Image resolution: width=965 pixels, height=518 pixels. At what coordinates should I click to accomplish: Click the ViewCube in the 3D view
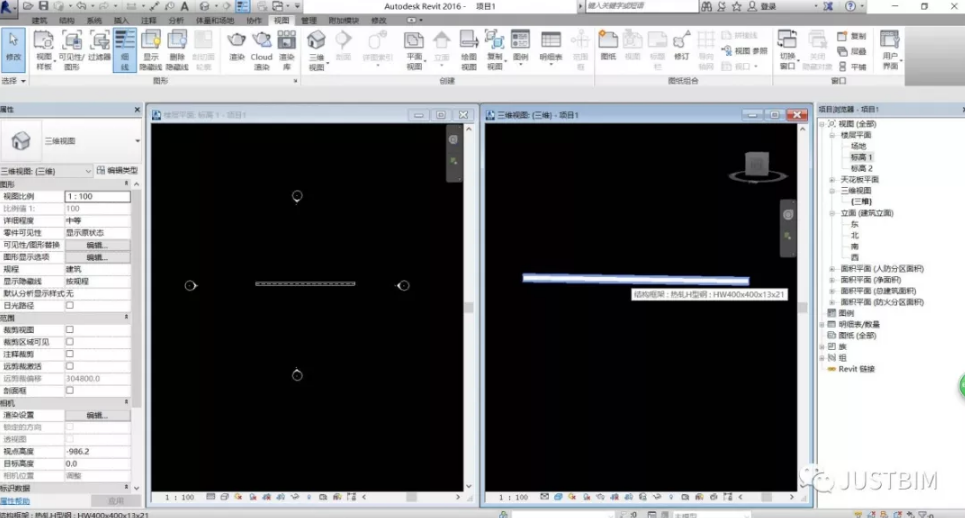(757, 165)
